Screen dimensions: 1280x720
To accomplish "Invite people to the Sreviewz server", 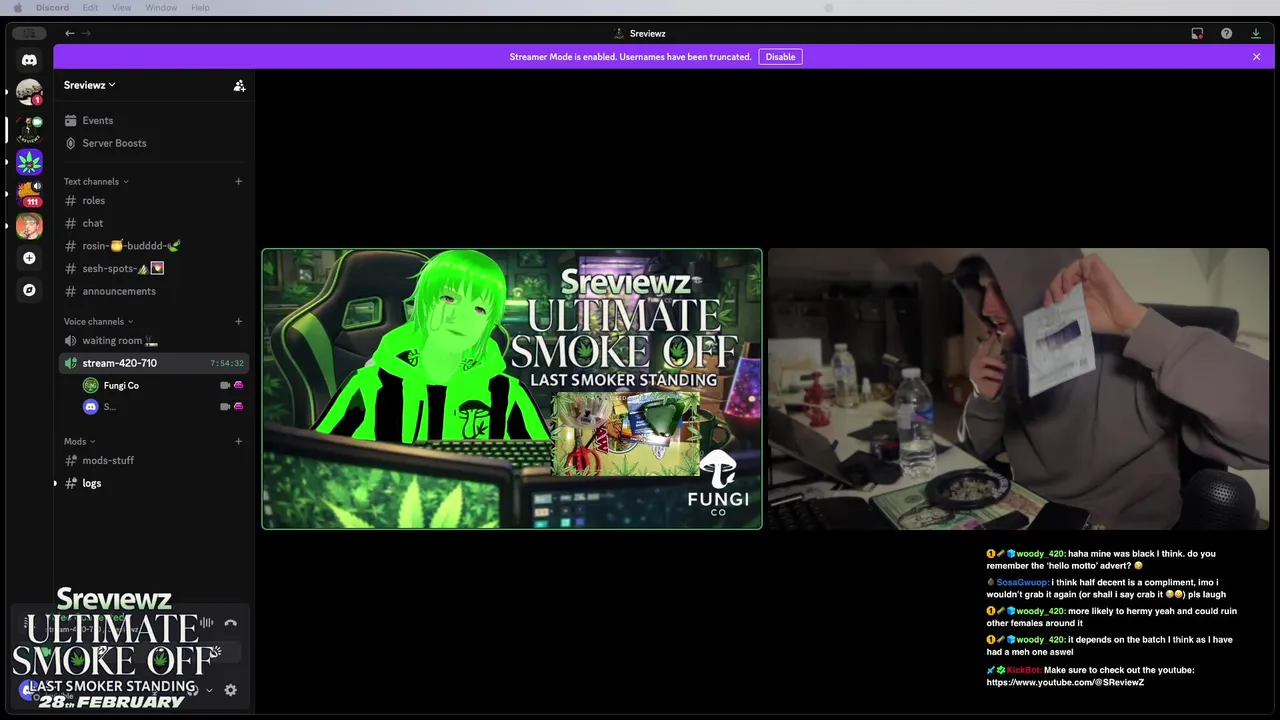I will pos(239,86).
